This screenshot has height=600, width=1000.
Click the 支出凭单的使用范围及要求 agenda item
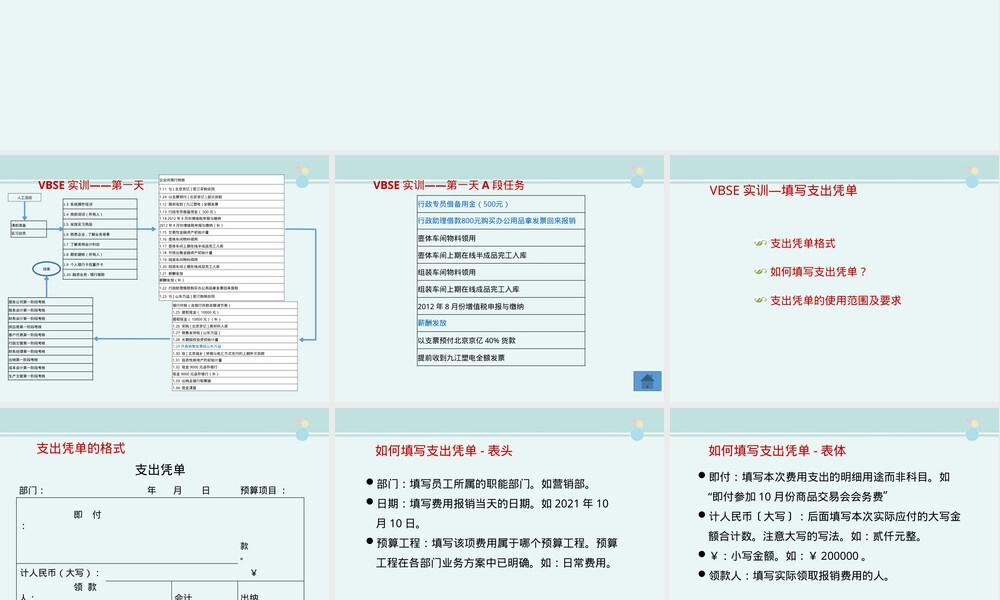click(835, 300)
